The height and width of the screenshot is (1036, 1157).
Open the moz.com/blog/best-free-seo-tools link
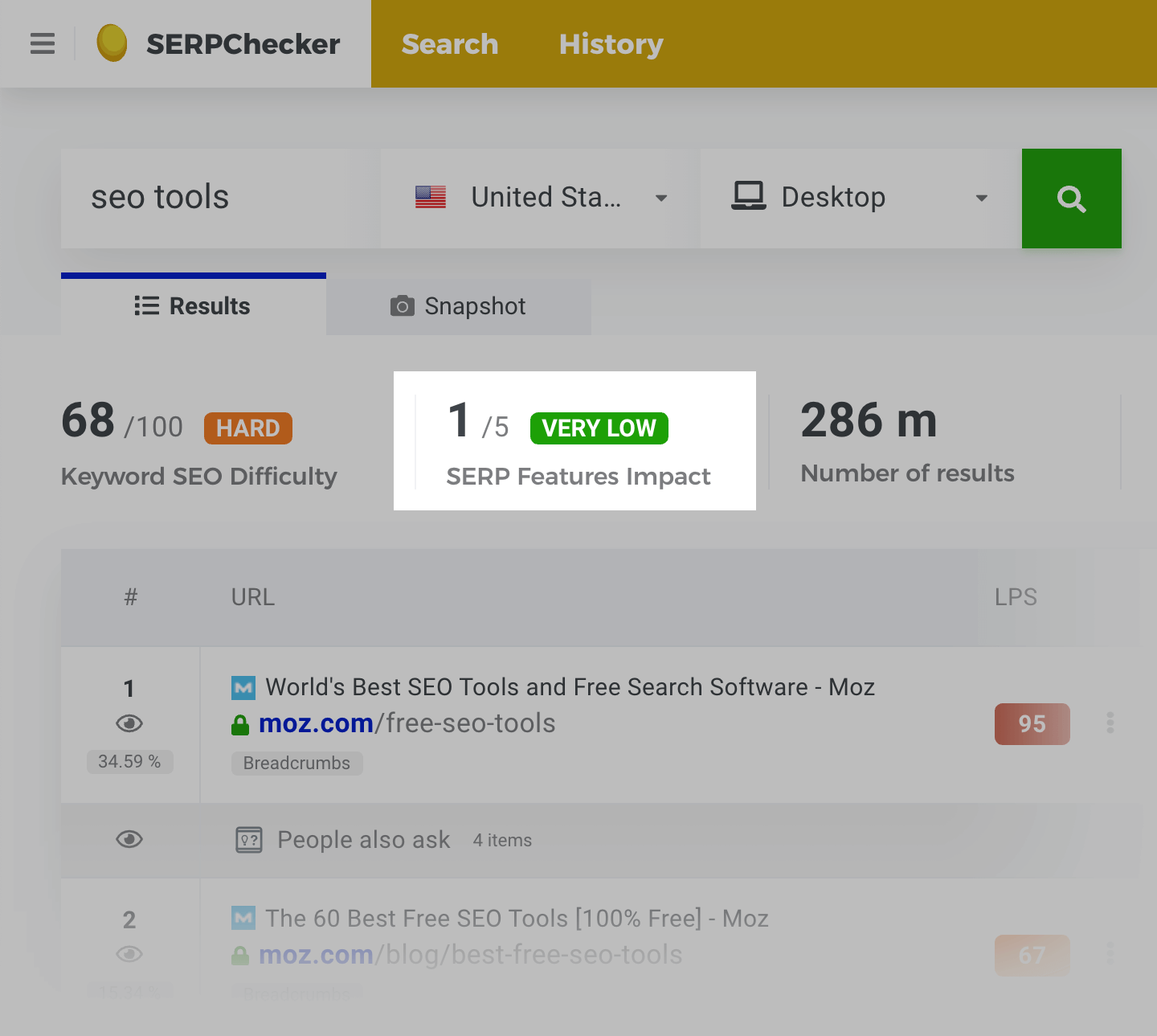click(x=471, y=955)
